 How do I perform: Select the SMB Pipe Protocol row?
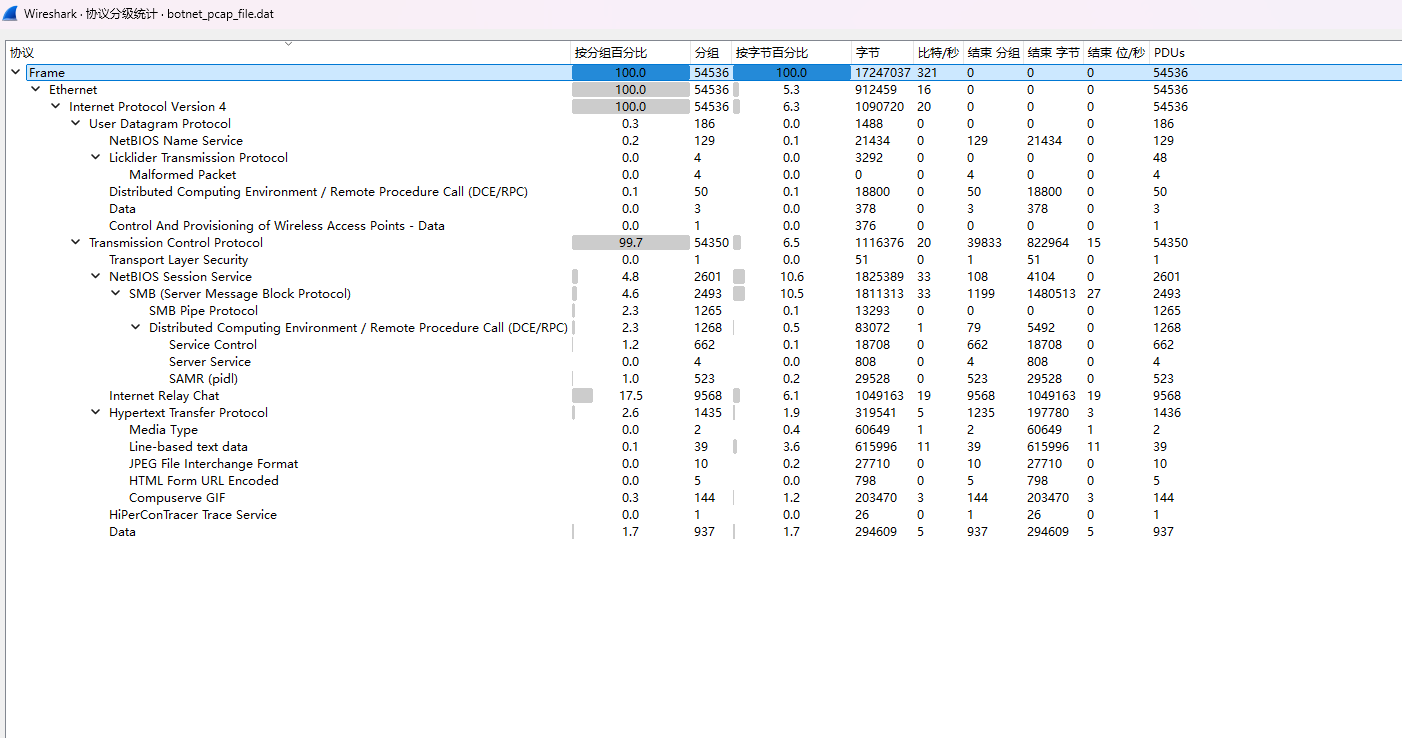[703, 311]
